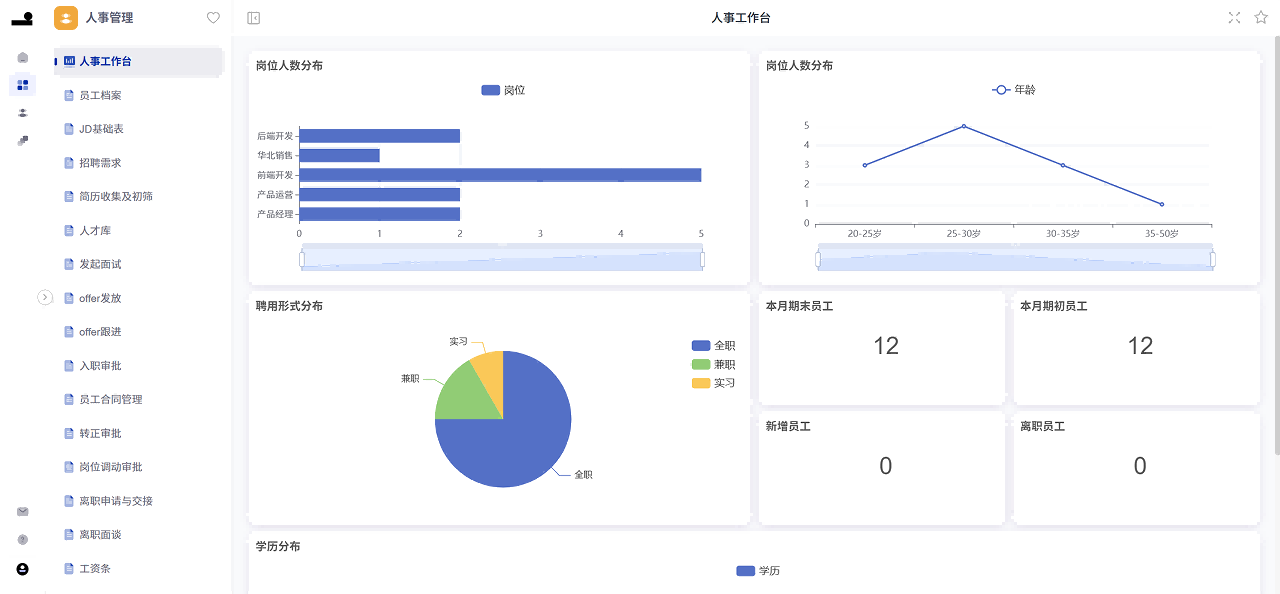Click the fullscreen expand icon near the page title
The width and height of the screenshot is (1280, 594).
point(1235,17)
